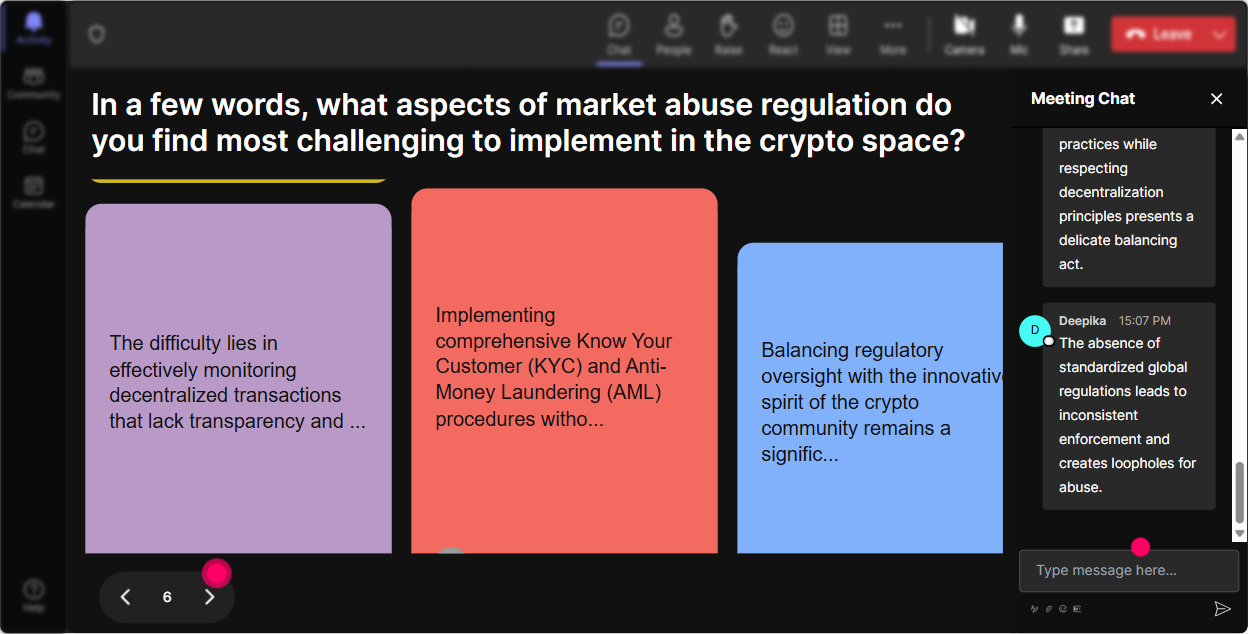The image size is (1248, 634).
Task: Open the React emoji options
Action: point(783,34)
